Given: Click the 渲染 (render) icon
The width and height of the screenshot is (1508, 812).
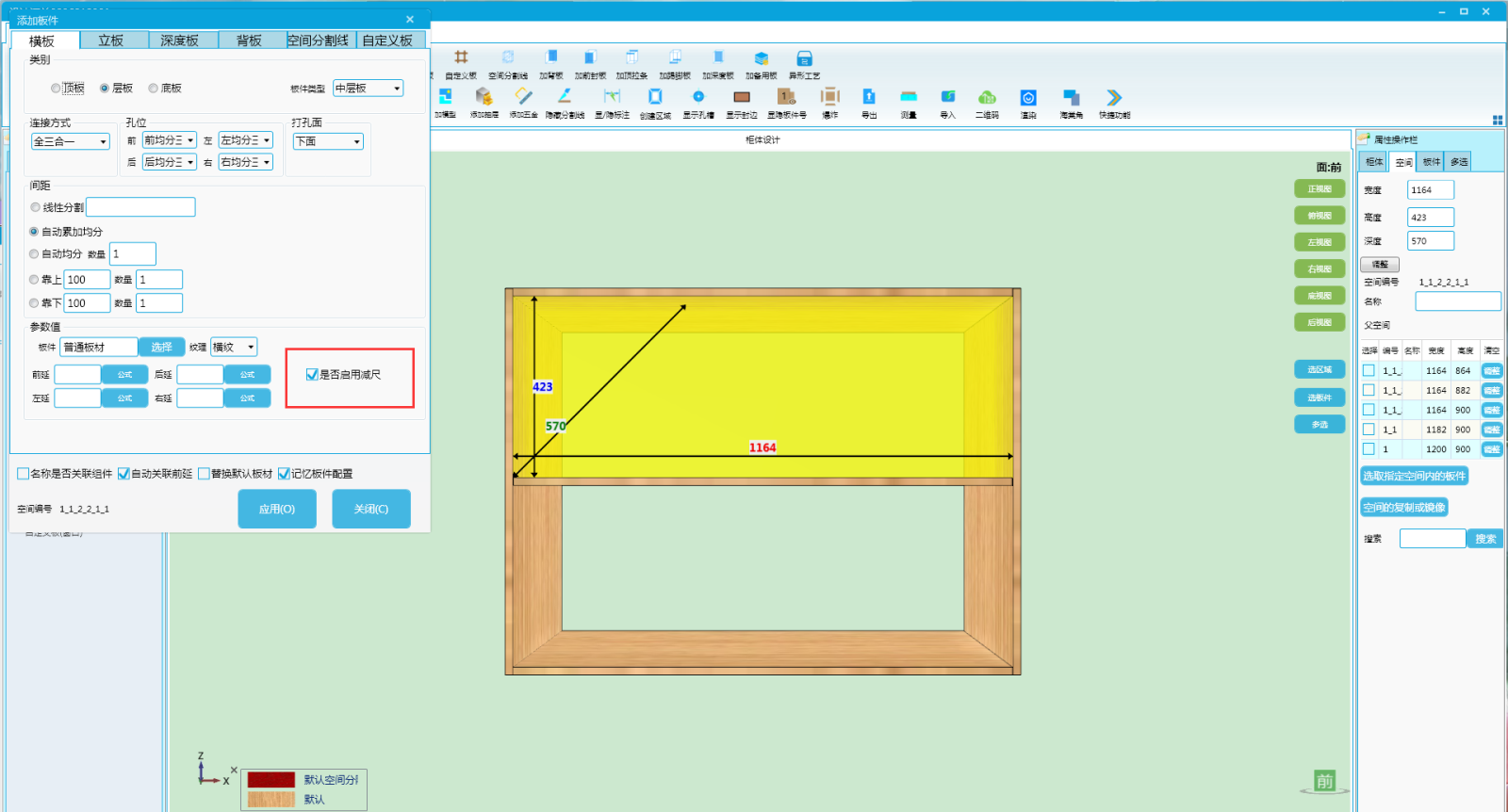Looking at the screenshot, I should [x=1028, y=98].
